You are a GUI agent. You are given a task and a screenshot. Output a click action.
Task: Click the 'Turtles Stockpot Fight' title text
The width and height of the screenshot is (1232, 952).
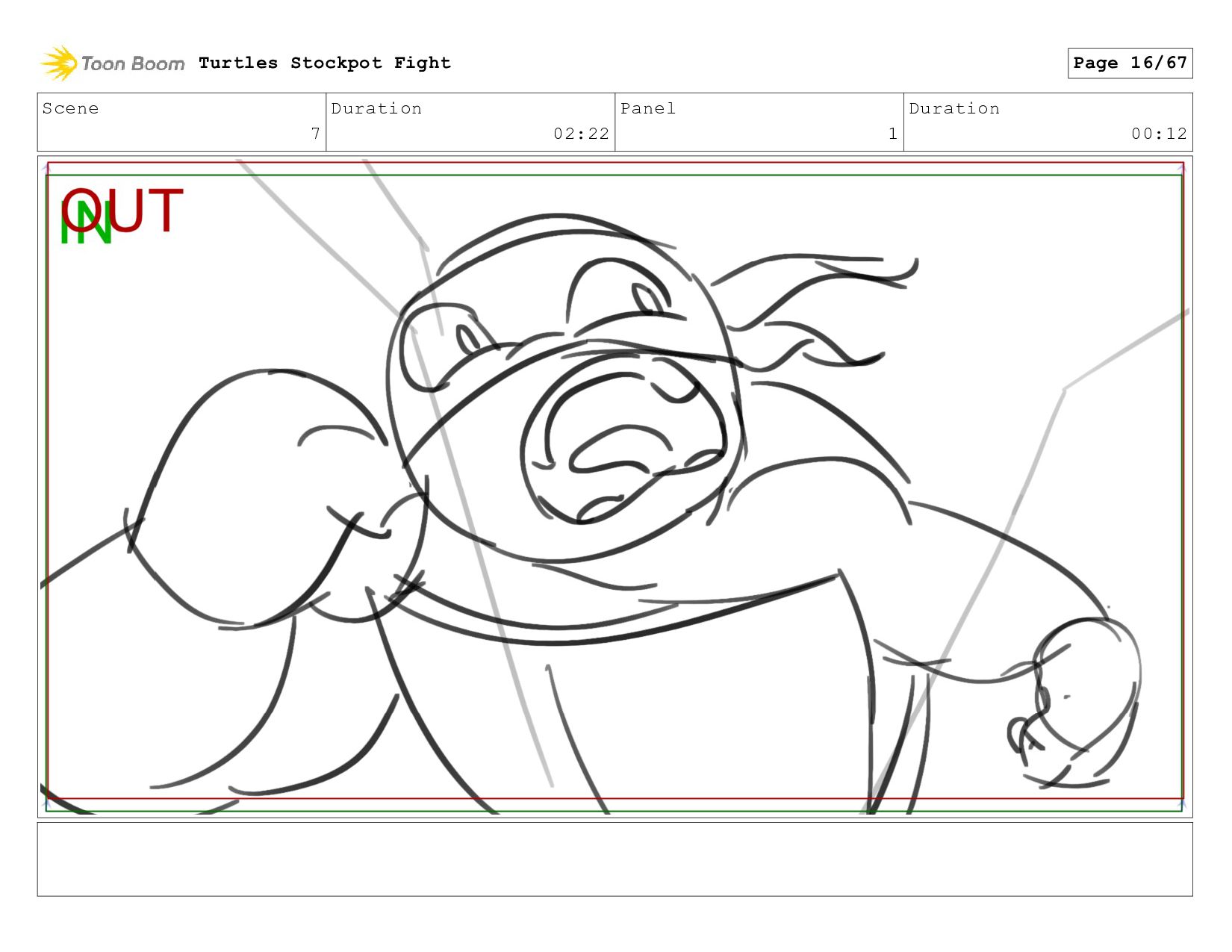pos(325,63)
